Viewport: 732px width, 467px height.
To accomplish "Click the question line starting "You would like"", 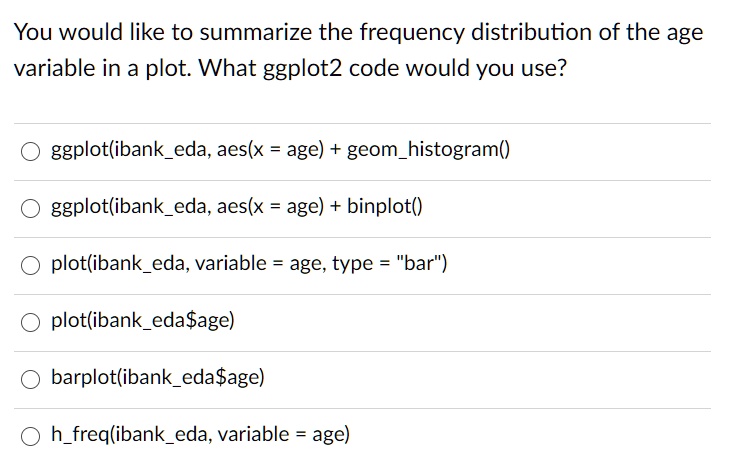I will coord(358,33).
